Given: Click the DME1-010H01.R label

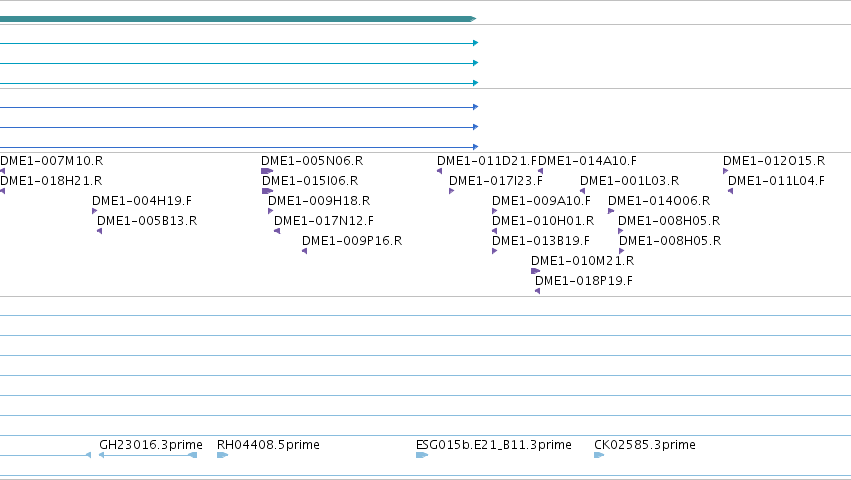Looking at the screenshot, I should (543, 221).
